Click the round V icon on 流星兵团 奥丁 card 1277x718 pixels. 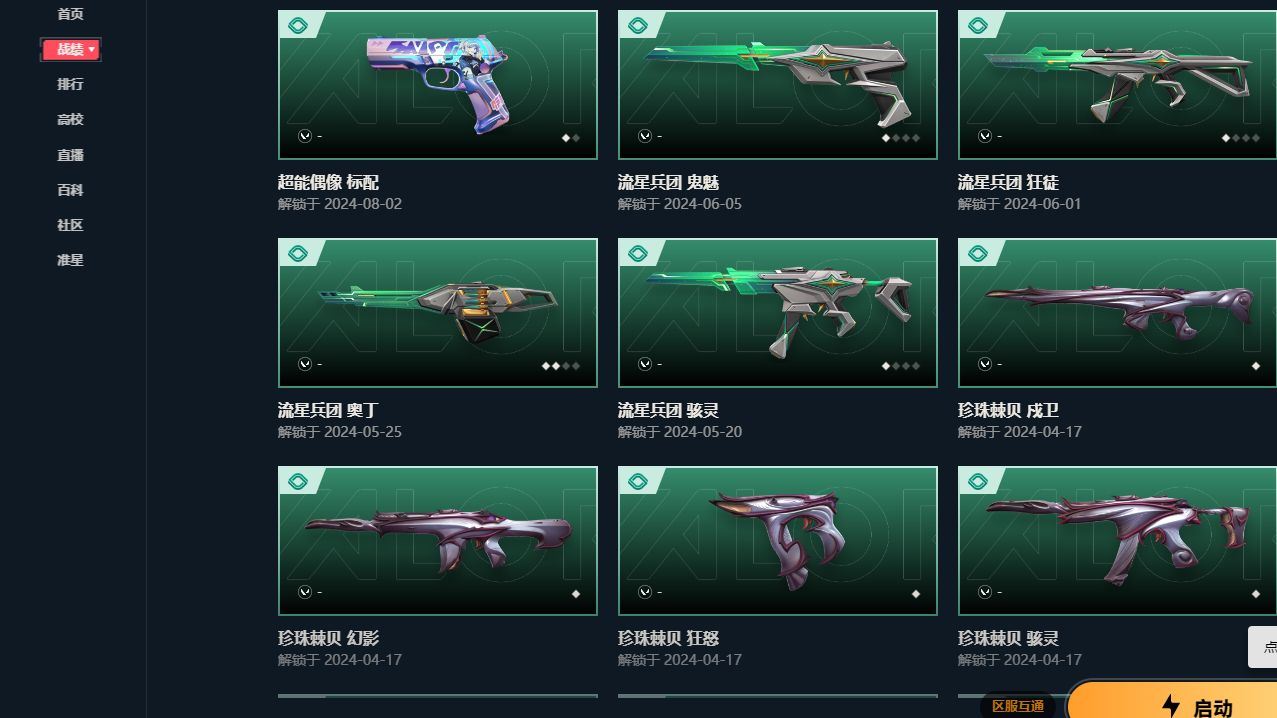tap(304, 365)
